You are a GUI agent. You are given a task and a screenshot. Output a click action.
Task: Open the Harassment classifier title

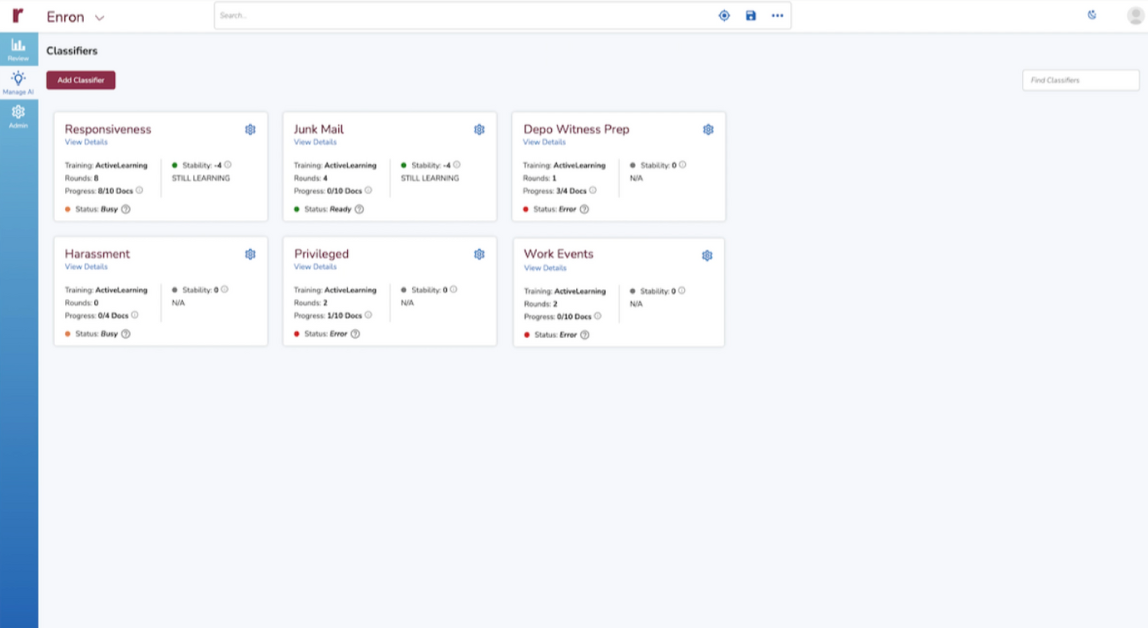[97, 254]
